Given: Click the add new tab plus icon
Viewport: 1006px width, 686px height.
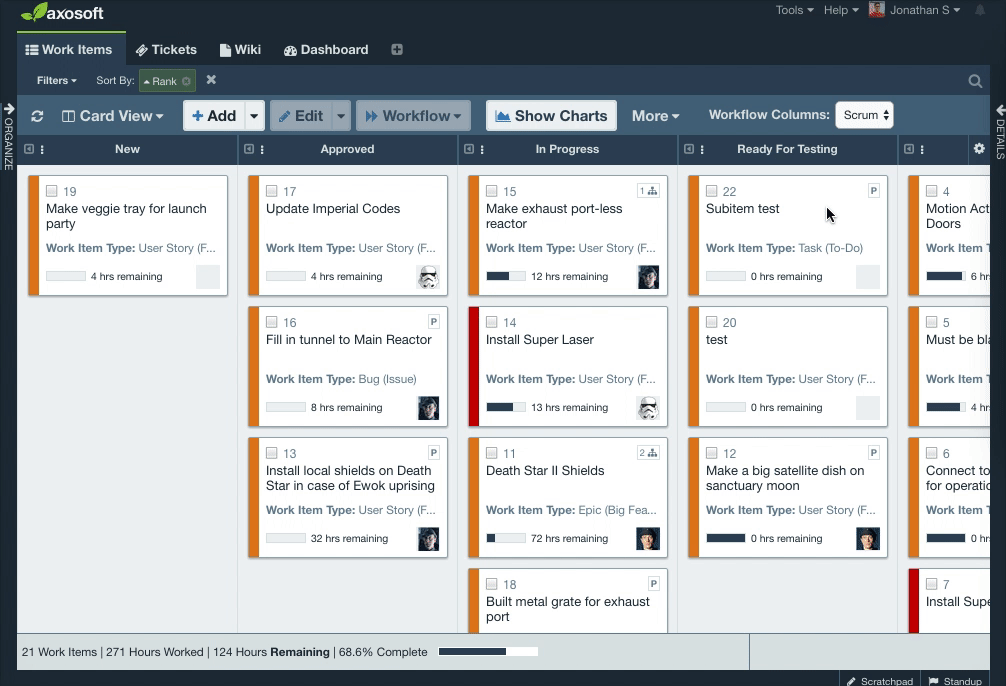Looking at the screenshot, I should [397, 49].
